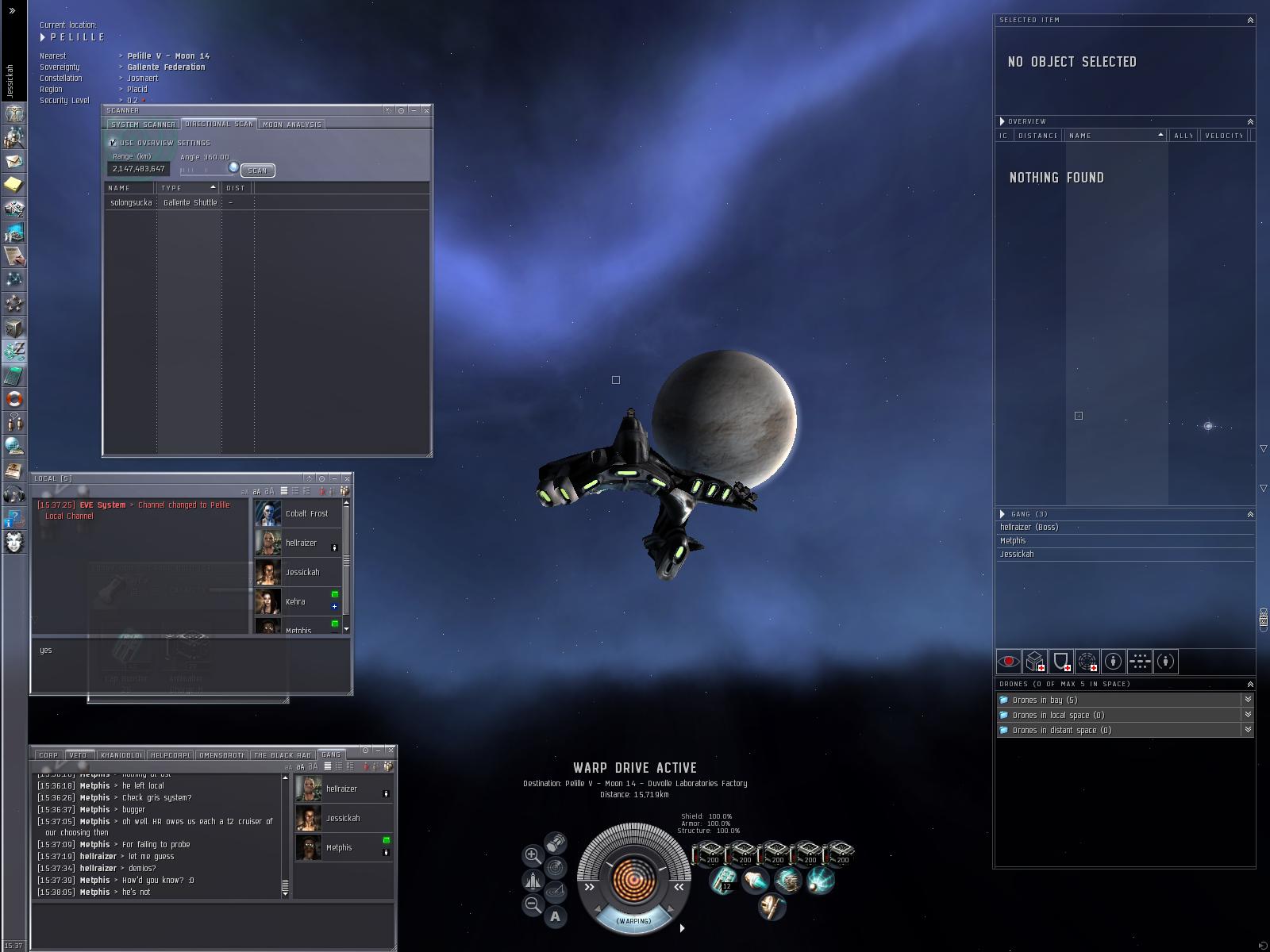Activate the module showing charge count 12
This screenshot has width=1270, height=952.
tap(723, 880)
